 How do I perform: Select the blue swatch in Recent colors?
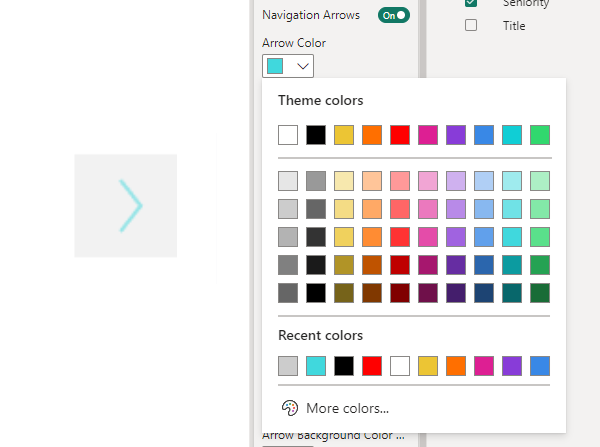click(540, 366)
